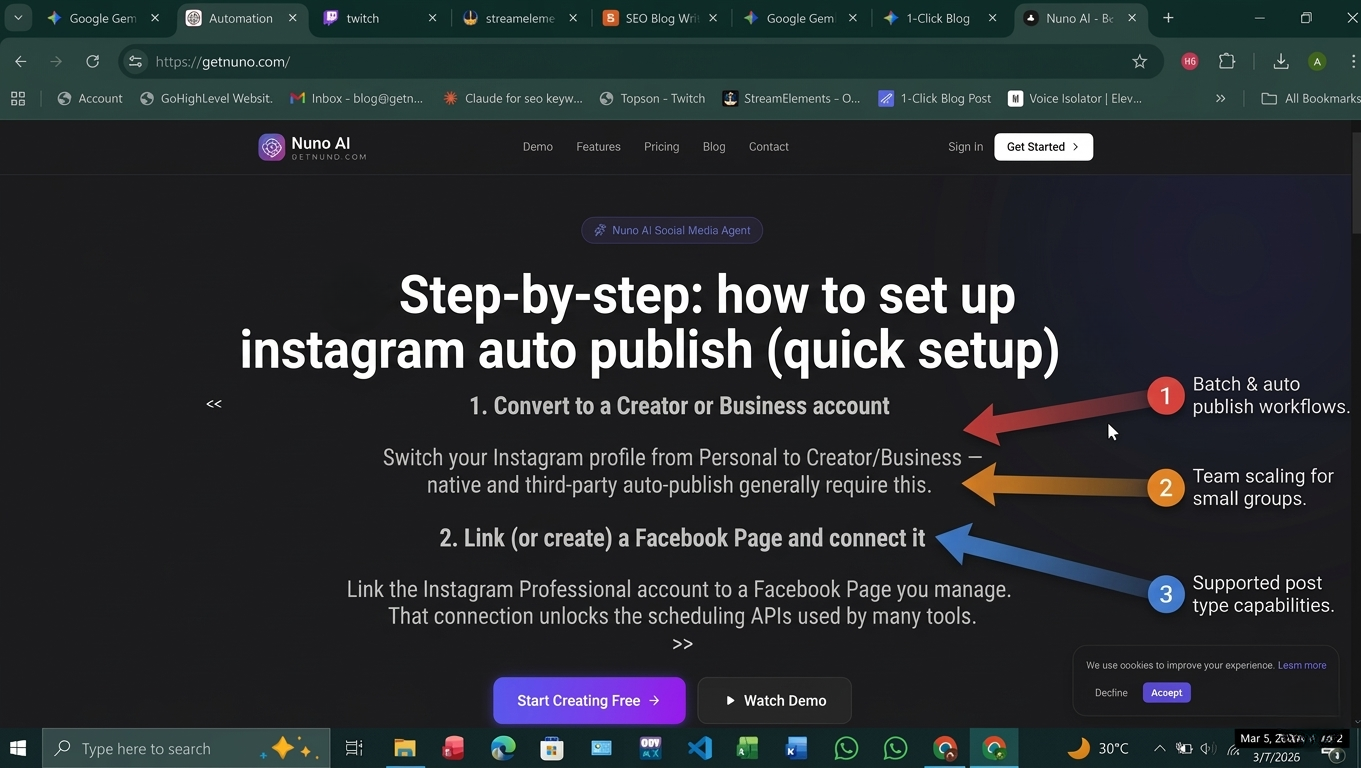The height and width of the screenshot is (768, 1361).
Task: Bookmark this page with the star icon
Action: 1139,62
